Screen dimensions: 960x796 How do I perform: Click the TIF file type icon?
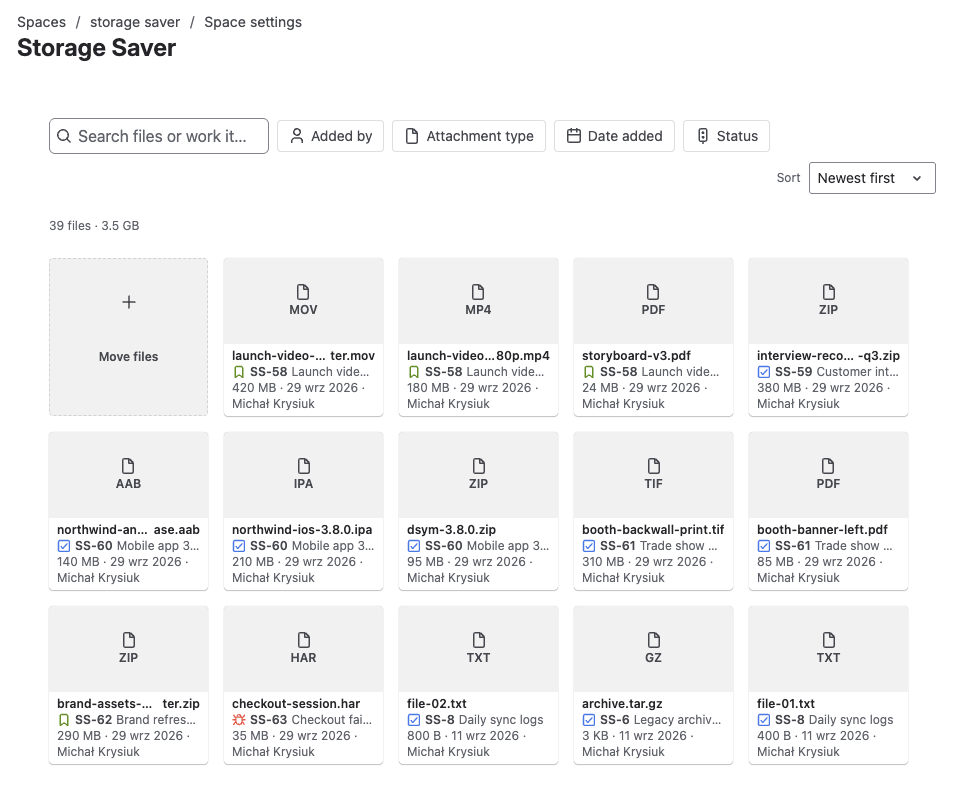[x=653, y=466]
